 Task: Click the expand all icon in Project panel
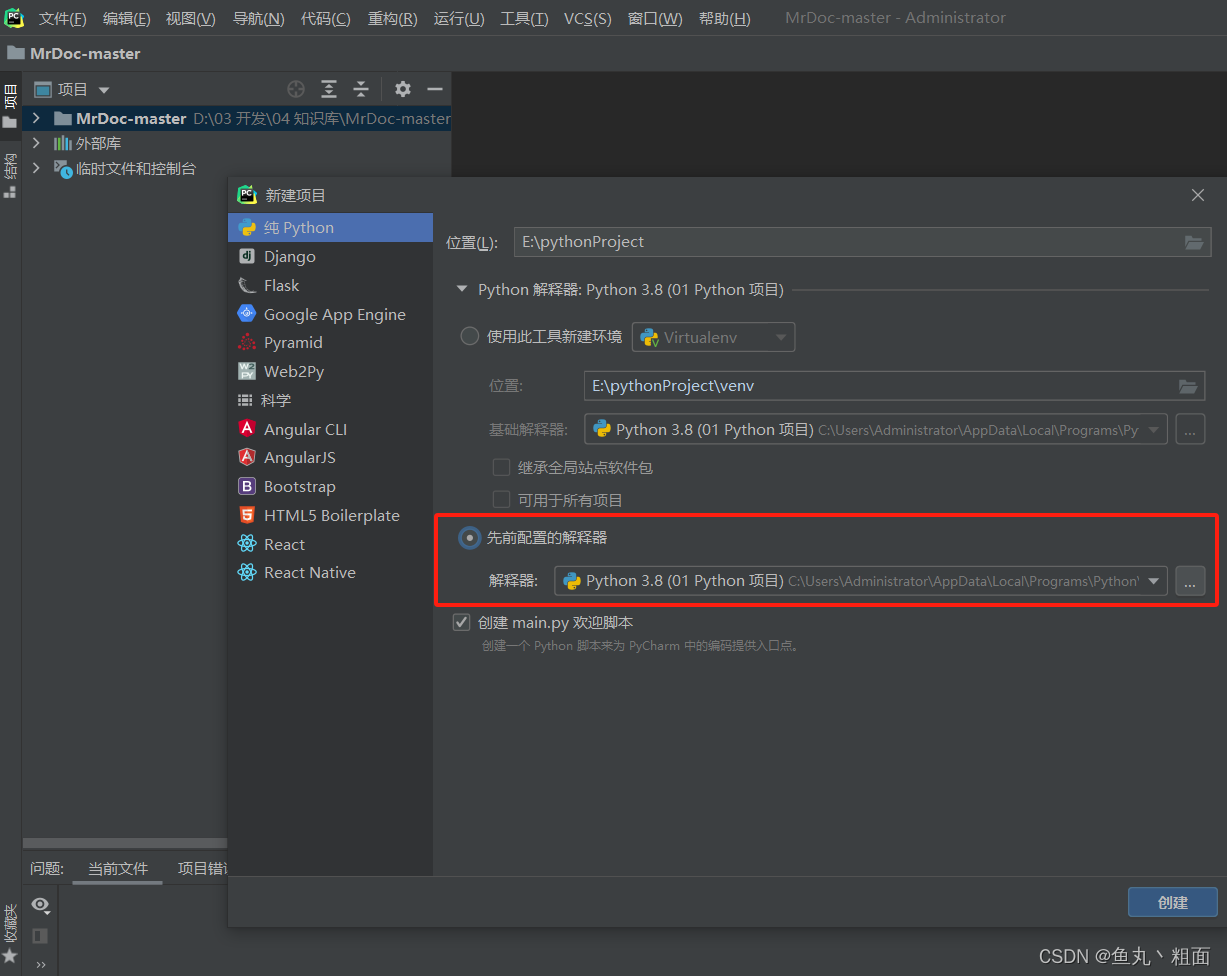coord(329,89)
